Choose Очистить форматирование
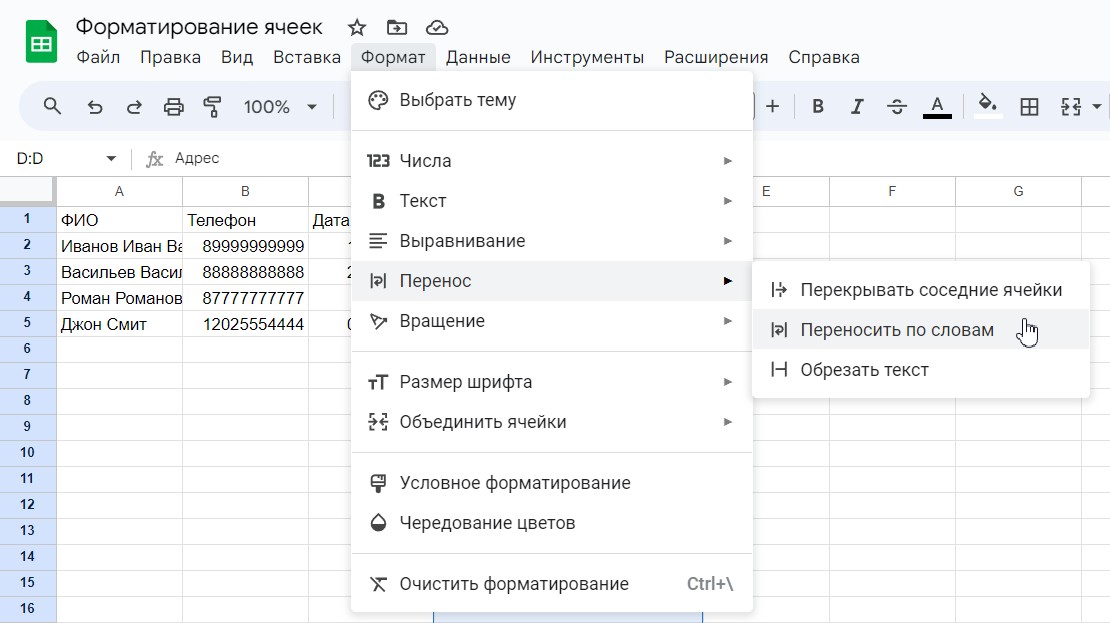The height and width of the screenshot is (623, 1110). tap(513, 584)
